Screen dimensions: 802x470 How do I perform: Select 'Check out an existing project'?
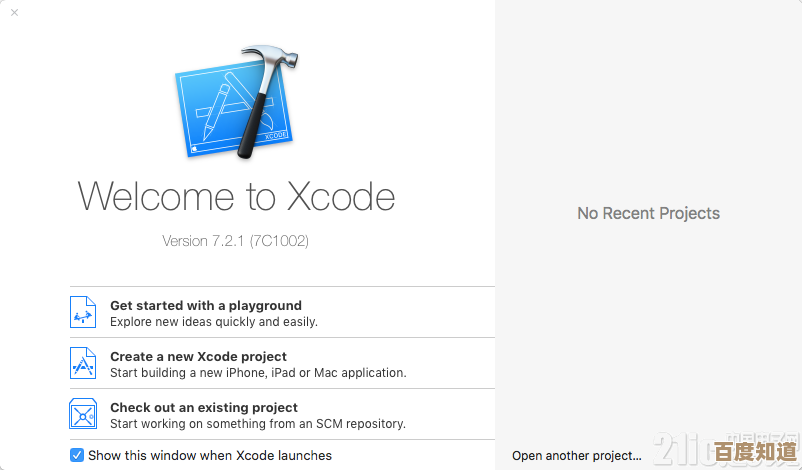coord(204,407)
